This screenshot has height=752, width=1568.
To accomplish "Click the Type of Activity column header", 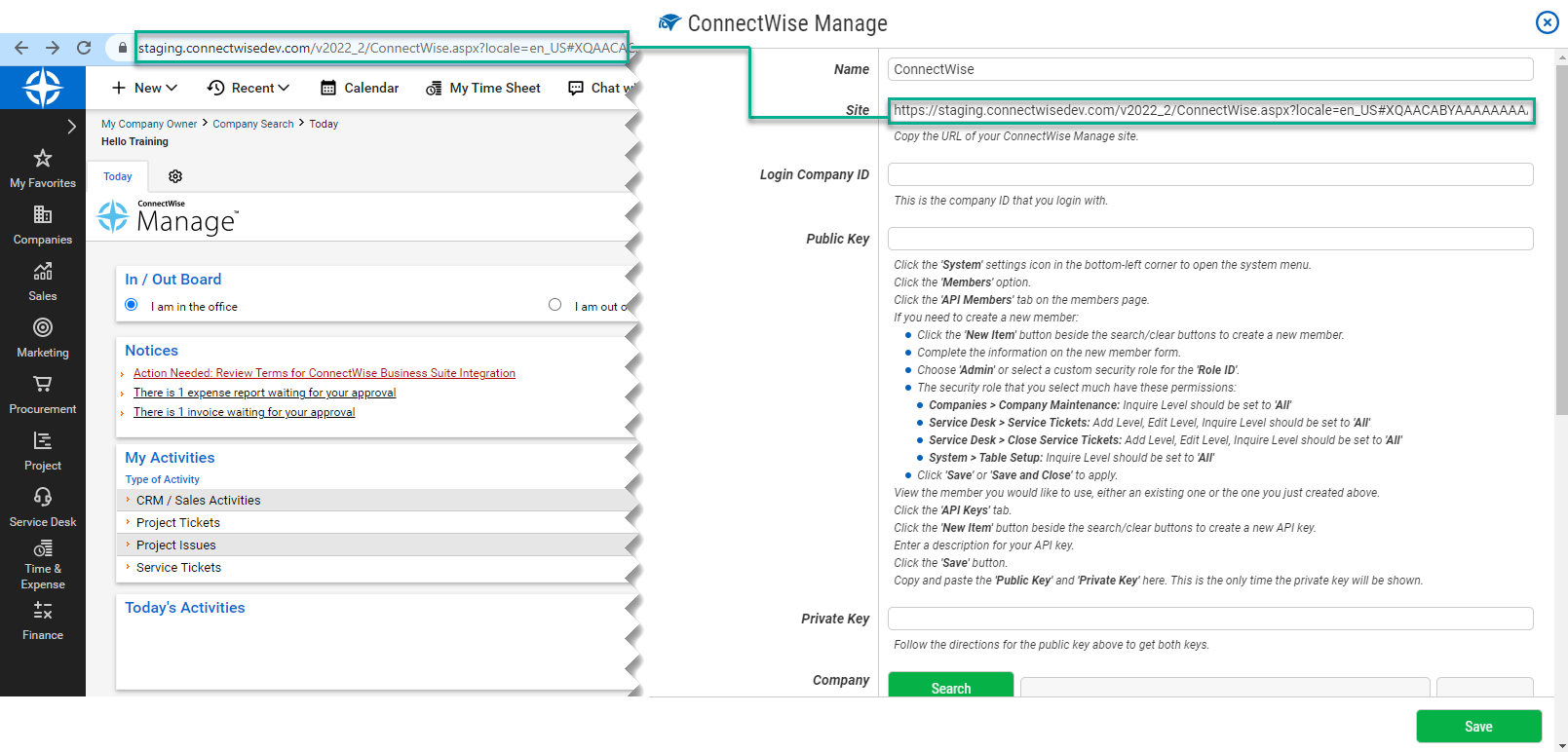I will click(163, 479).
